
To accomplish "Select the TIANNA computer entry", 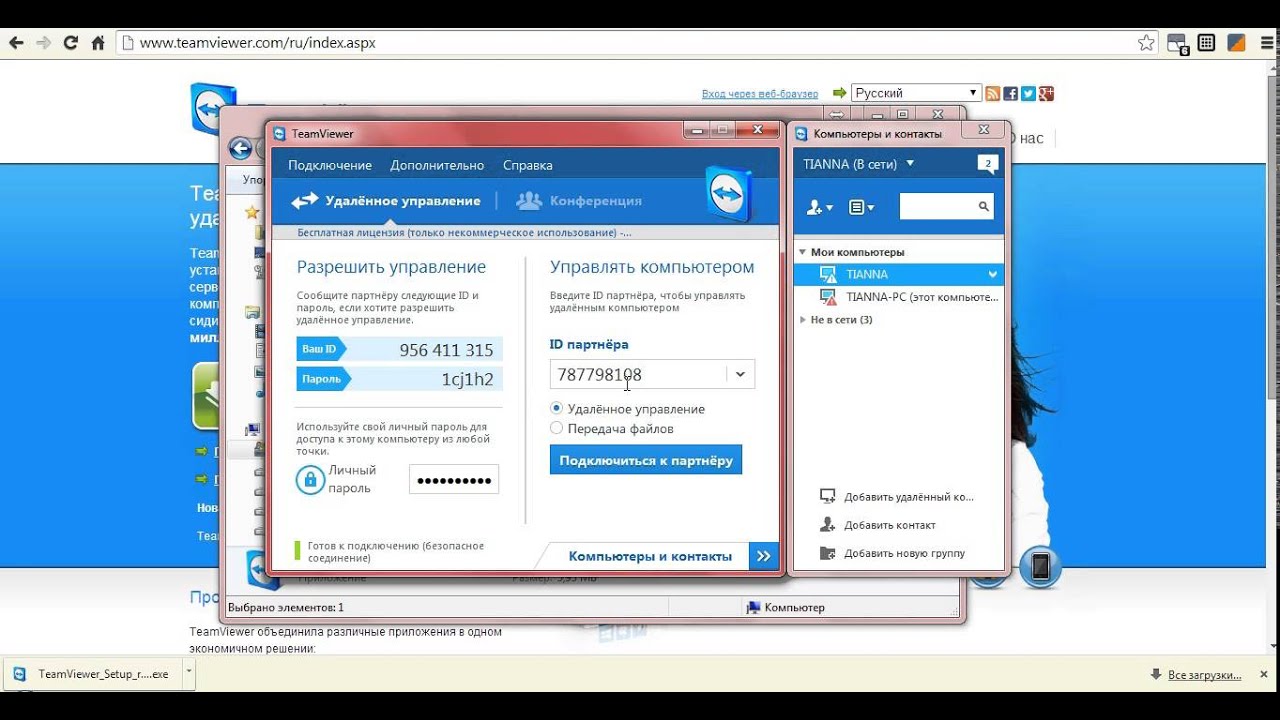I will coord(898,274).
